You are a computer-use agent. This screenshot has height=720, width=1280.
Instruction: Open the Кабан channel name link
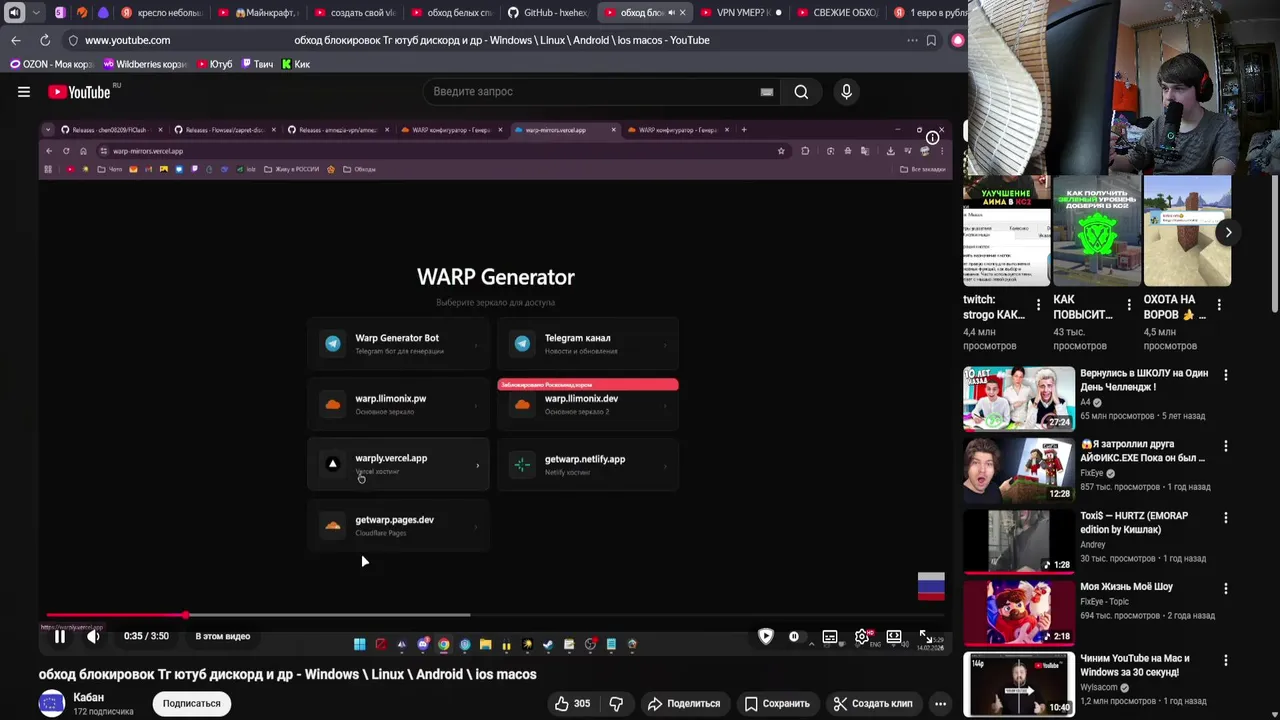pyautogui.click(x=89, y=697)
